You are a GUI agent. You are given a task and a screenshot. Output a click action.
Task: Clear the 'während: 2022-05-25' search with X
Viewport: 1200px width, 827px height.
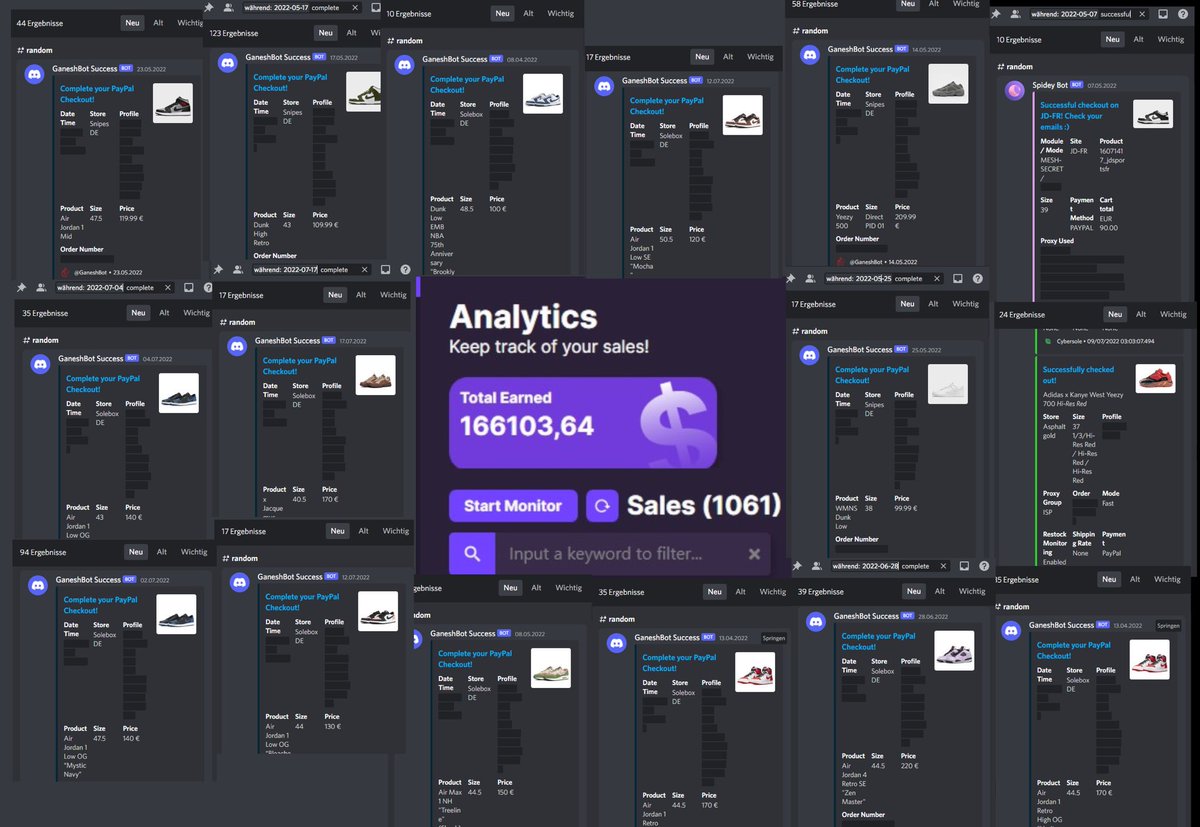coord(936,279)
